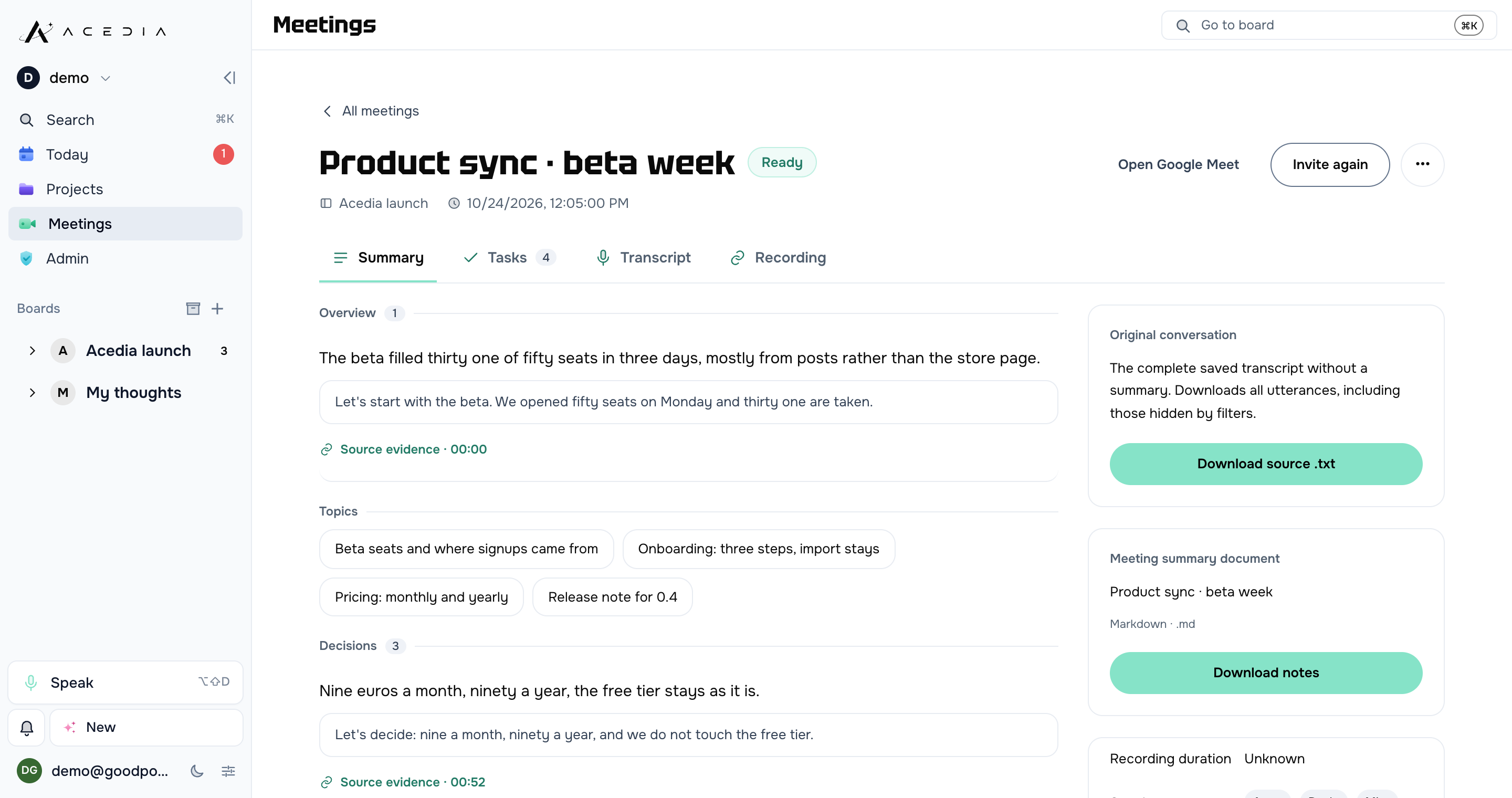
Task: Click the demo@goodpo... account label
Action: (110, 771)
